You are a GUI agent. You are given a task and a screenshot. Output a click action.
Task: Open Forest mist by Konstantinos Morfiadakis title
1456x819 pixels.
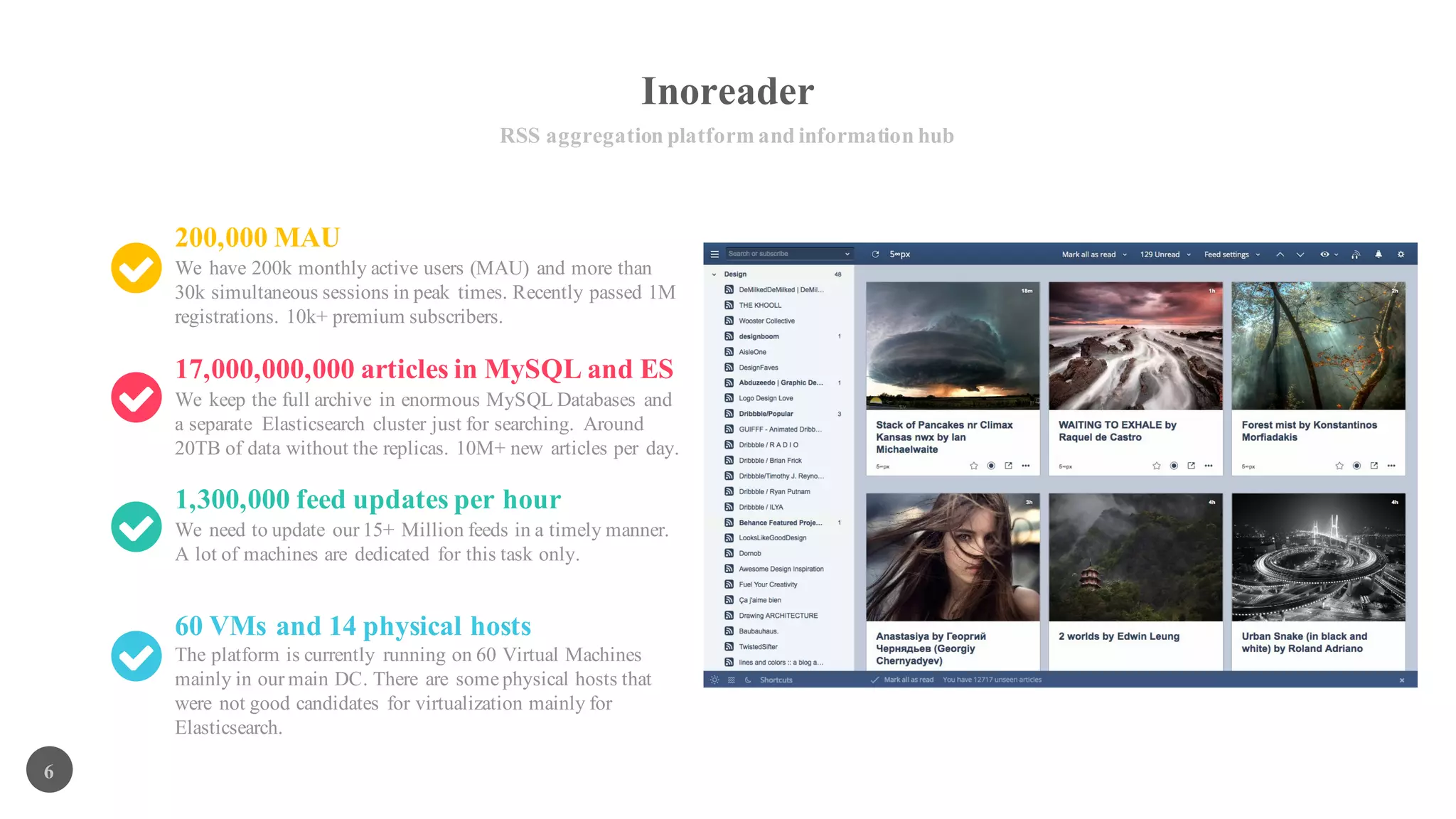pyautogui.click(x=1309, y=431)
